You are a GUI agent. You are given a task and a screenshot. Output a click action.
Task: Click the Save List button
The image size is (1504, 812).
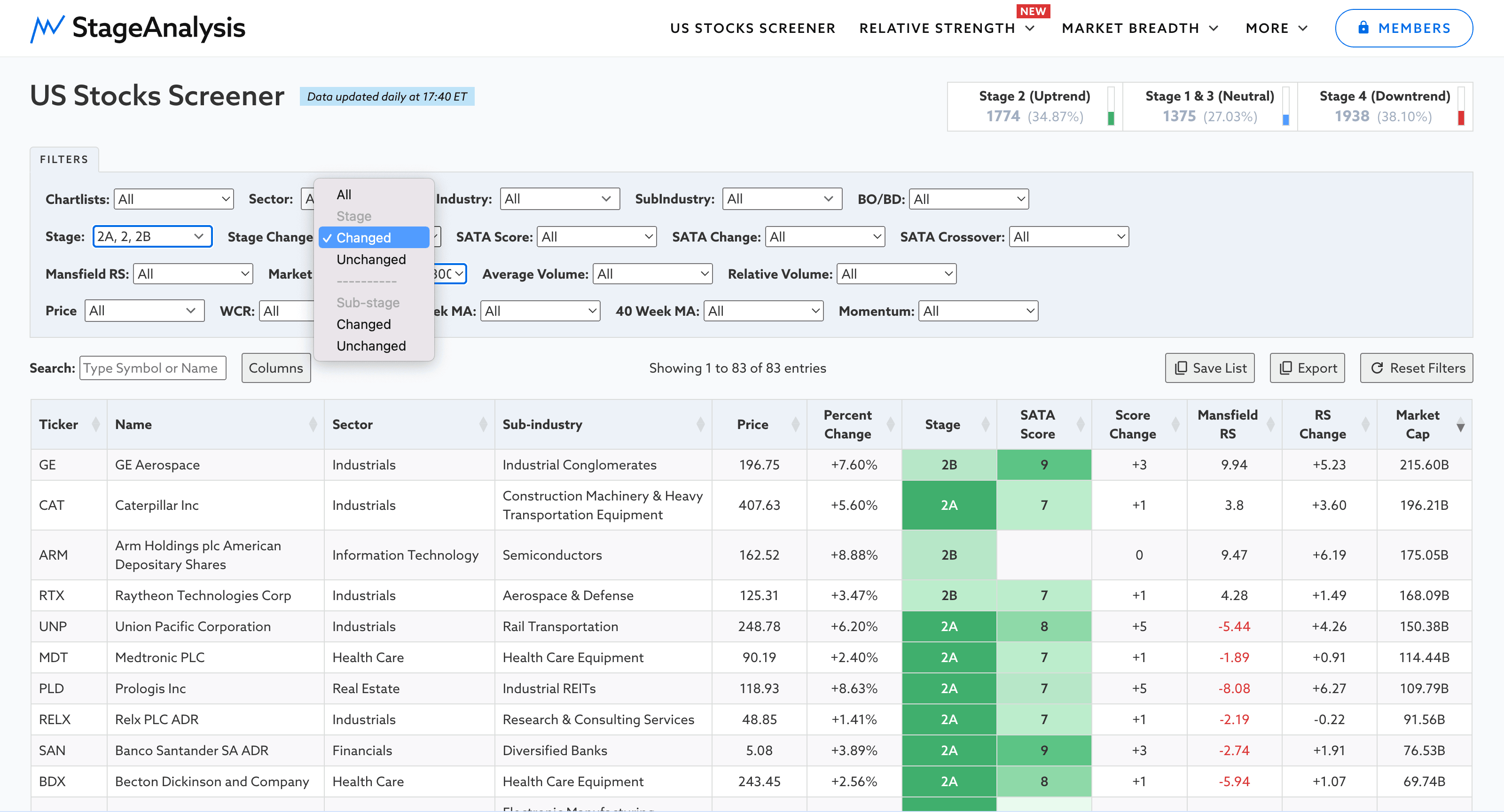1210,368
